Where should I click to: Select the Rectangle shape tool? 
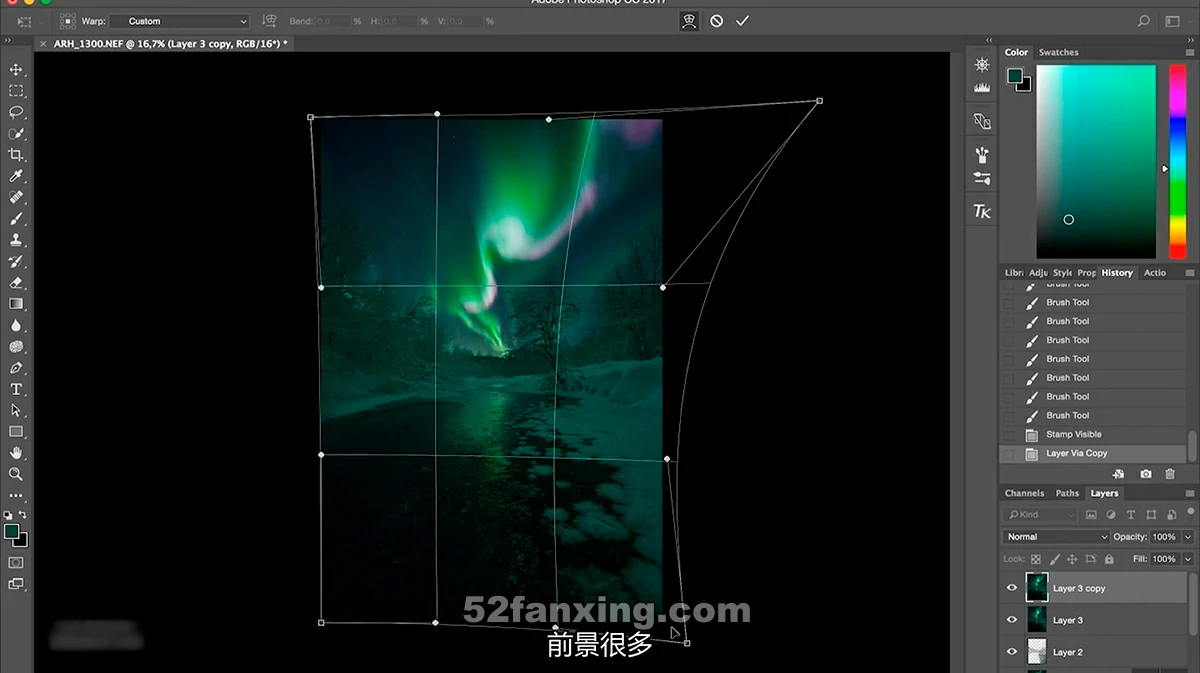click(x=16, y=432)
